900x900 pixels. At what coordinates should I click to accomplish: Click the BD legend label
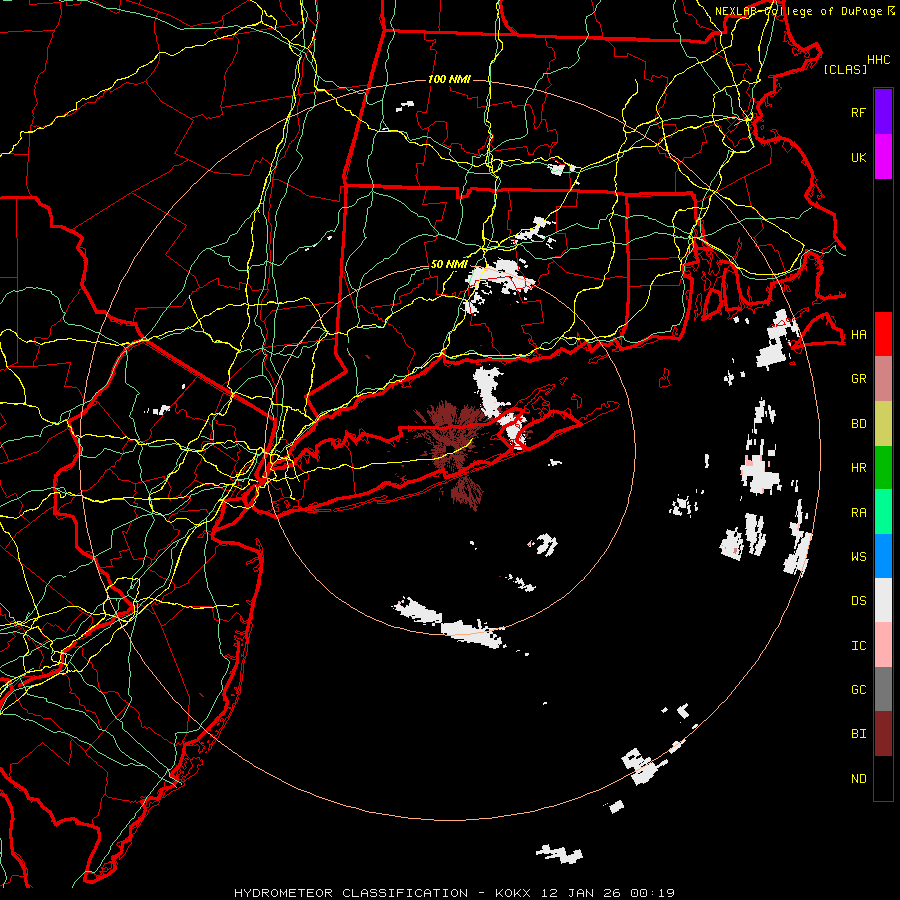coord(858,424)
